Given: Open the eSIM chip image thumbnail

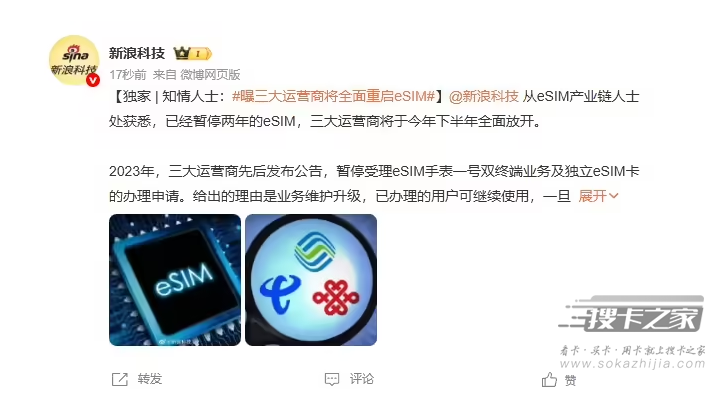Looking at the screenshot, I should (x=175, y=280).
